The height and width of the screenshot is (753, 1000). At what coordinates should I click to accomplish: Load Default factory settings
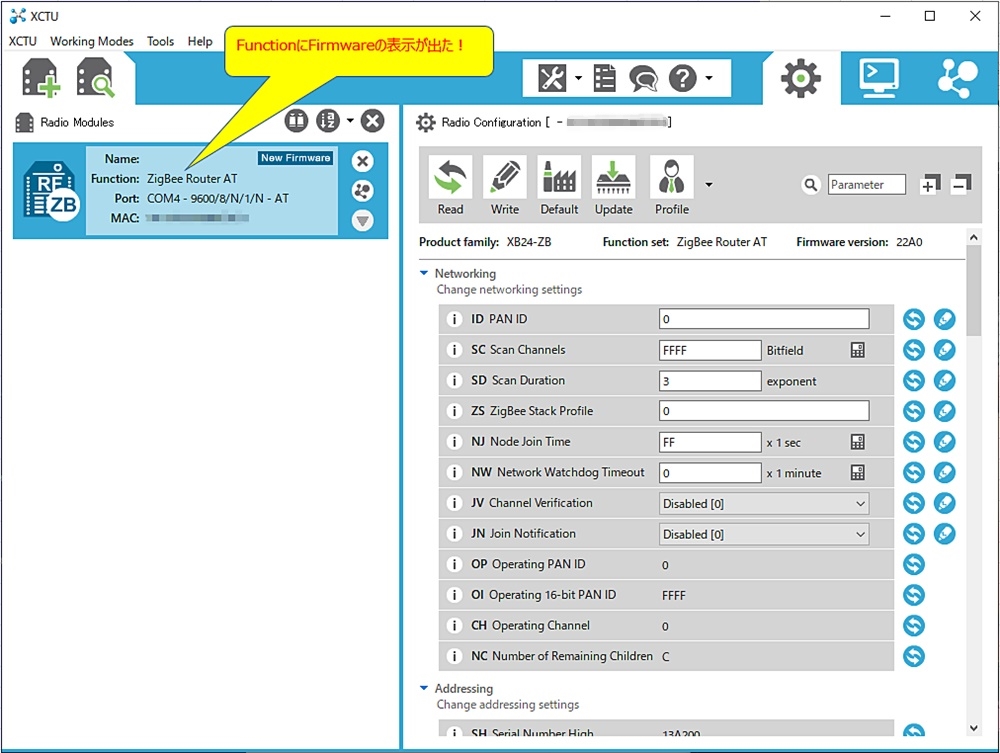pos(559,186)
